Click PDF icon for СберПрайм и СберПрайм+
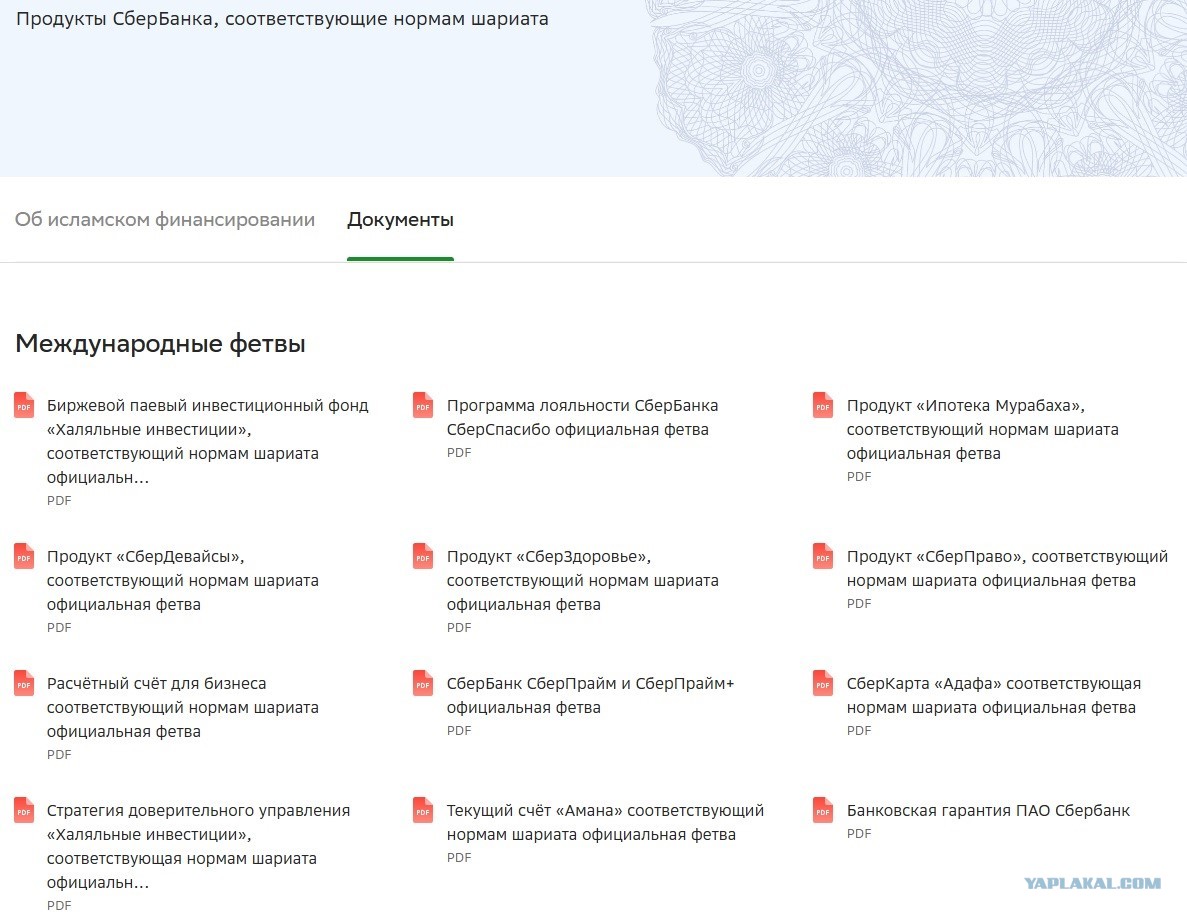Image resolution: width=1187 pixels, height=913 pixels. [x=423, y=683]
